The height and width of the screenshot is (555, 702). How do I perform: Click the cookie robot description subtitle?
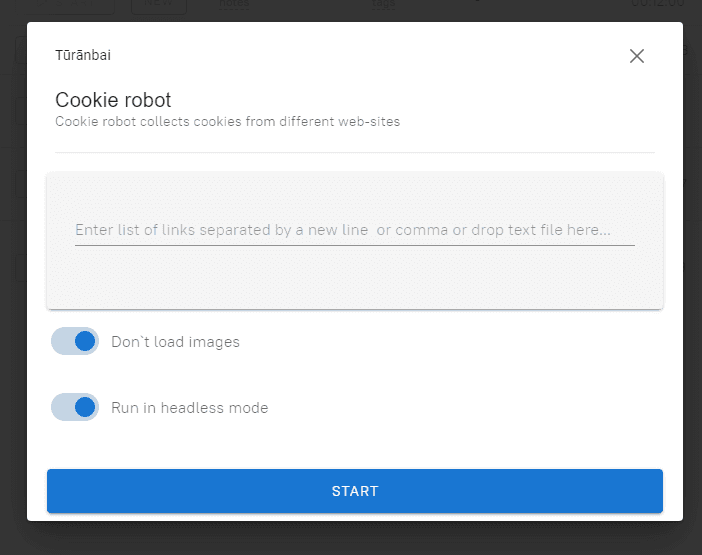[227, 122]
